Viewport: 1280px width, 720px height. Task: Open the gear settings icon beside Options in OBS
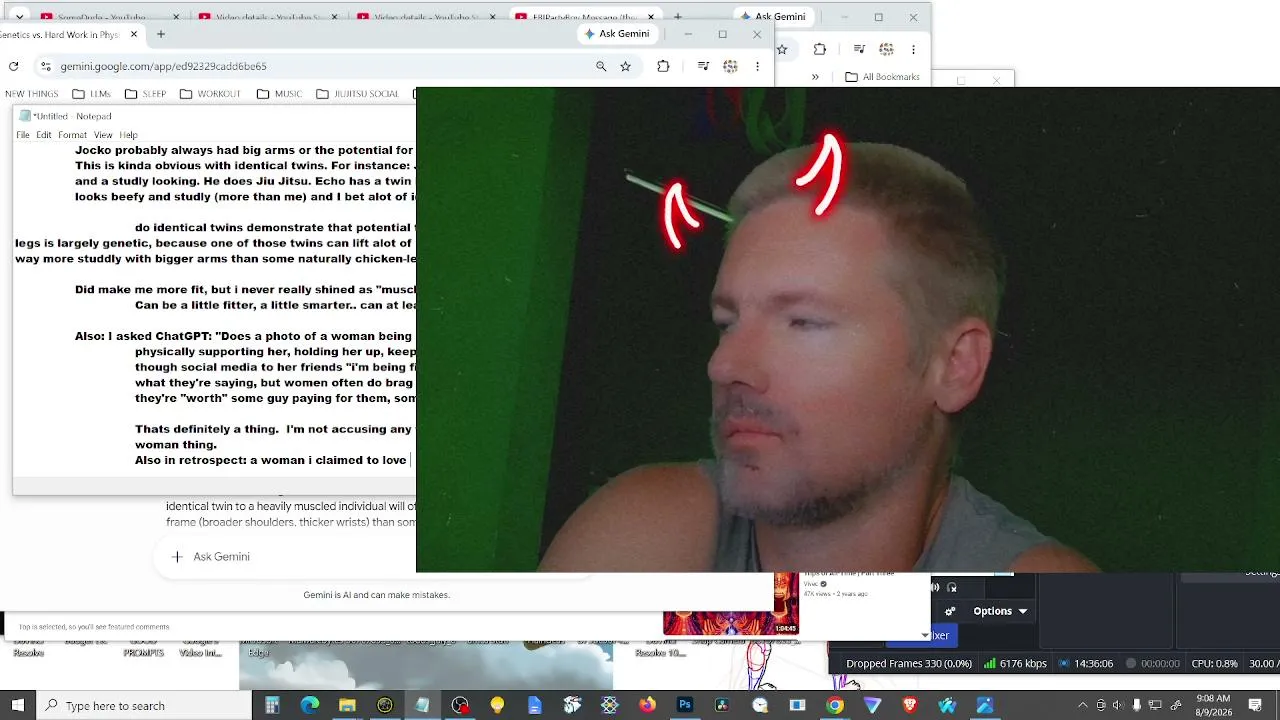click(x=950, y=611)
